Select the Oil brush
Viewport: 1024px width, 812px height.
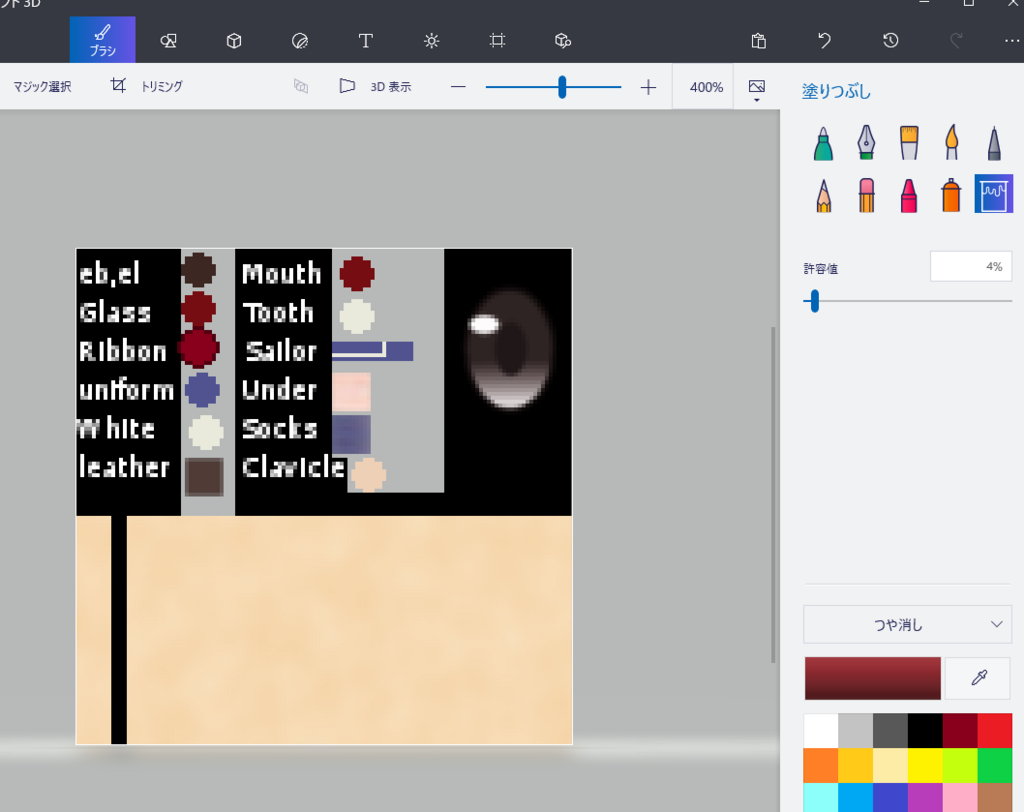(x=908, y=142)
